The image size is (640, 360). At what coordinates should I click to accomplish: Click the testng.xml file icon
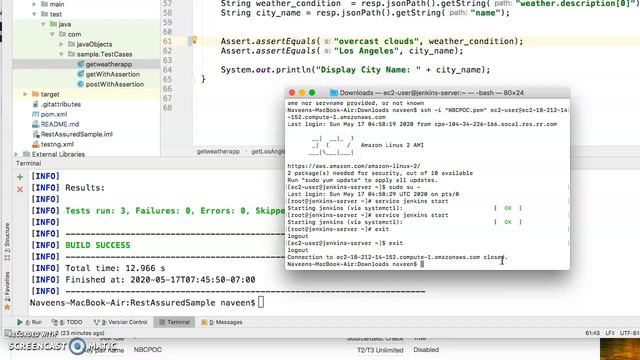click(36, 144)
